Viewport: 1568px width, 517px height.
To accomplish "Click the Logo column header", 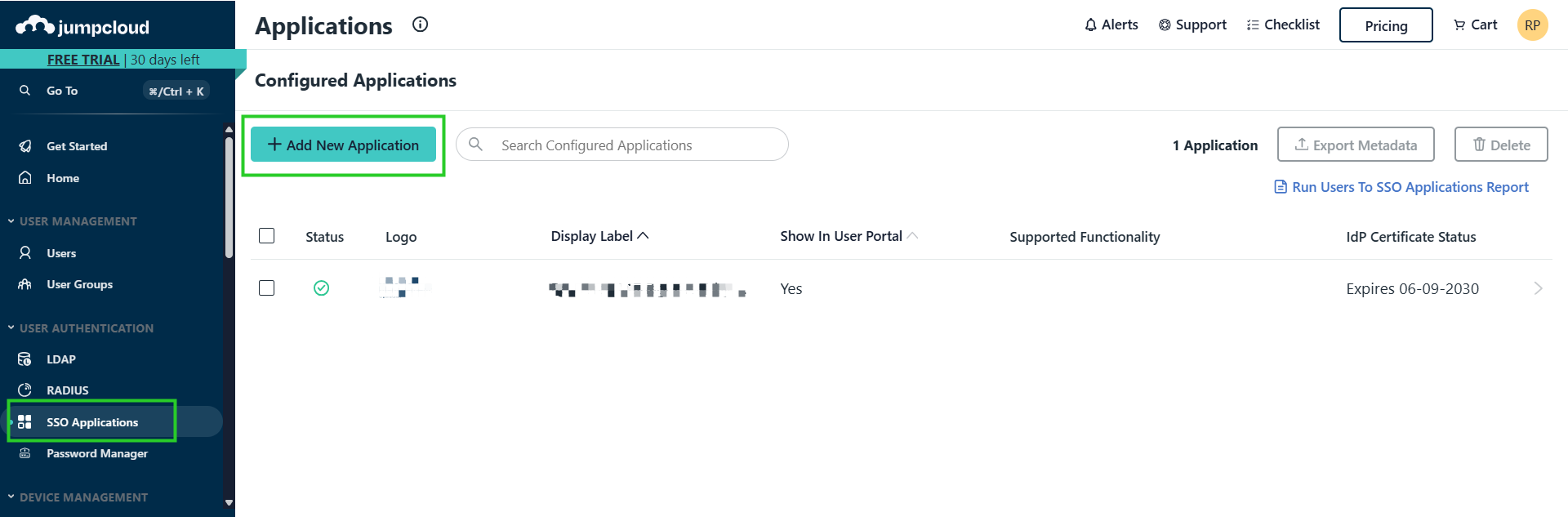I will pyautogui.click(x=401, y=237).
